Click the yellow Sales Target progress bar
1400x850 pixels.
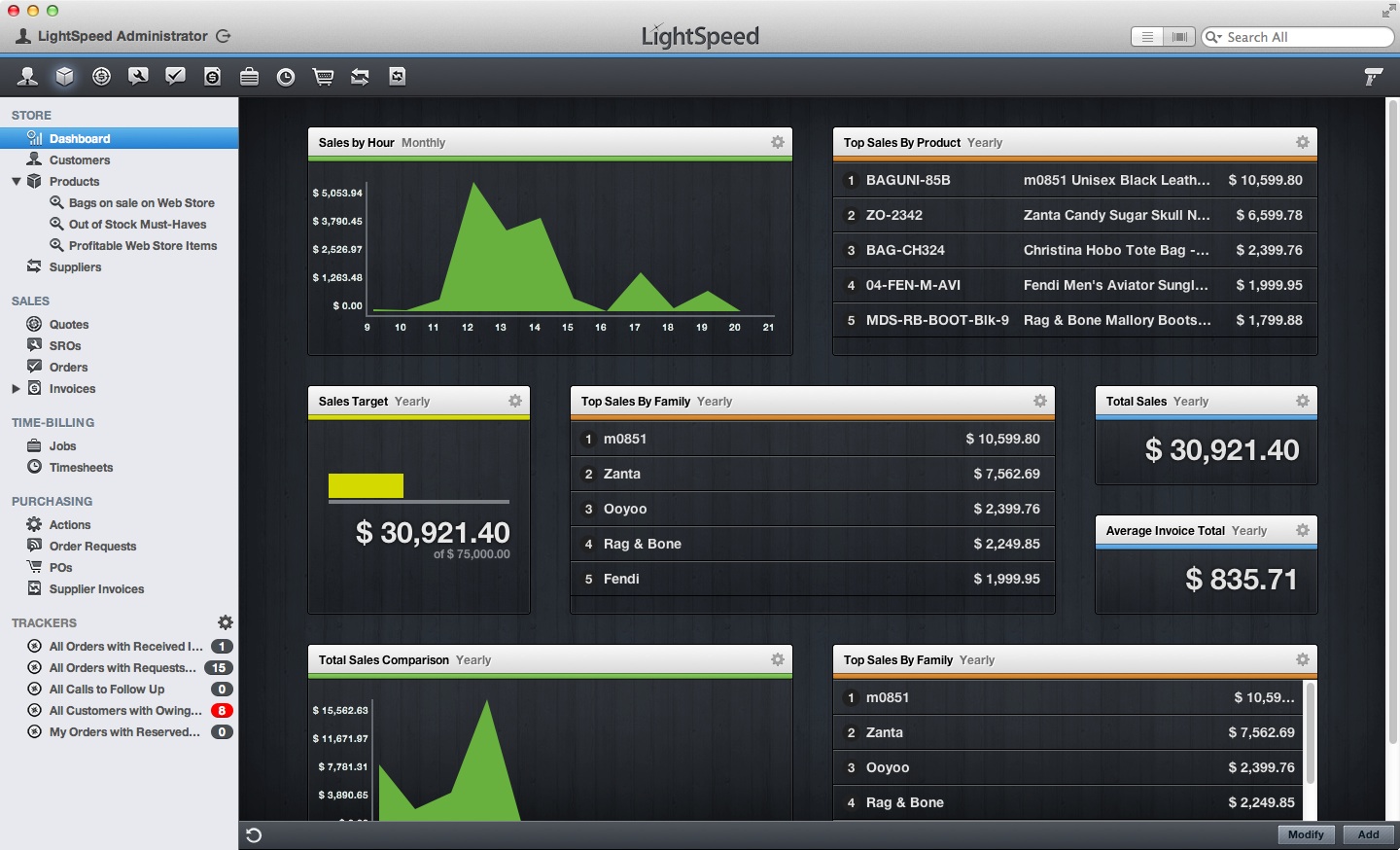click(x=366, y=485)
